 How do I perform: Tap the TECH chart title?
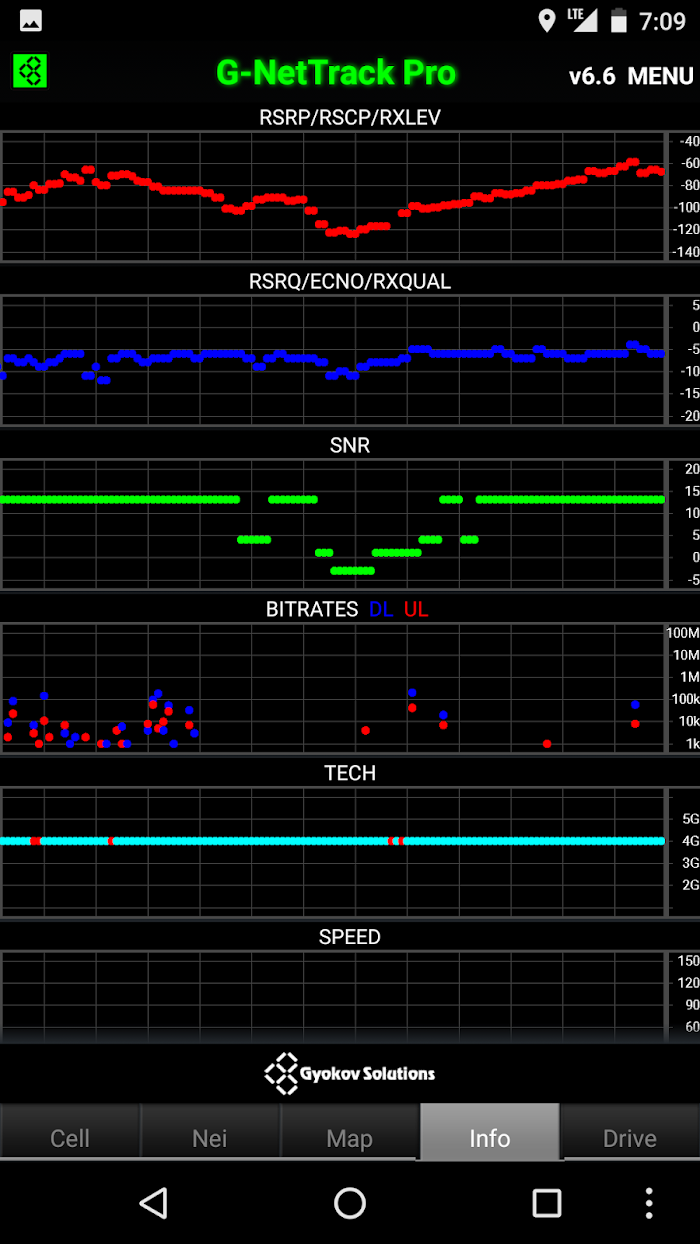(x=350, y=773)
